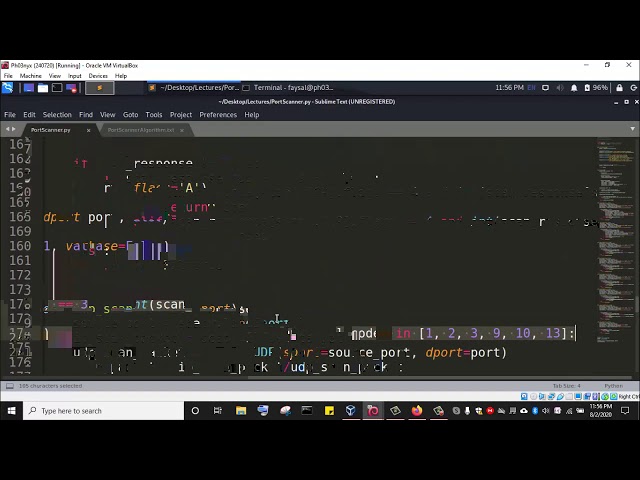Click the previous tab arrow

pyautogui.click(x=7, y=129)
